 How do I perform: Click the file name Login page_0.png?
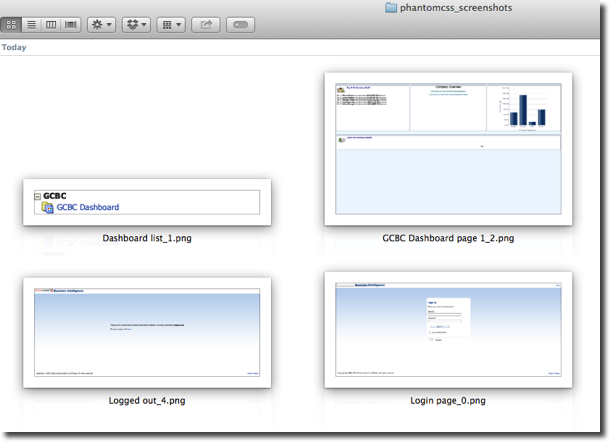point(448,400)
